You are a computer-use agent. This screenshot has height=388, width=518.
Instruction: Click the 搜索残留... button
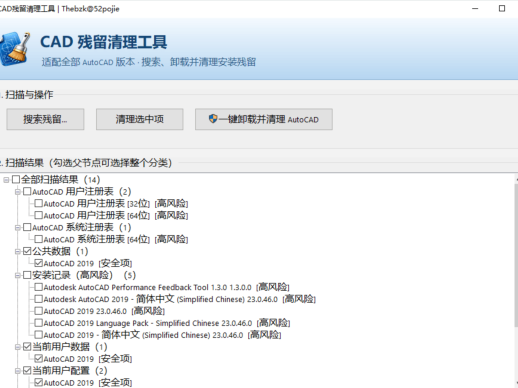pos(45,119)
